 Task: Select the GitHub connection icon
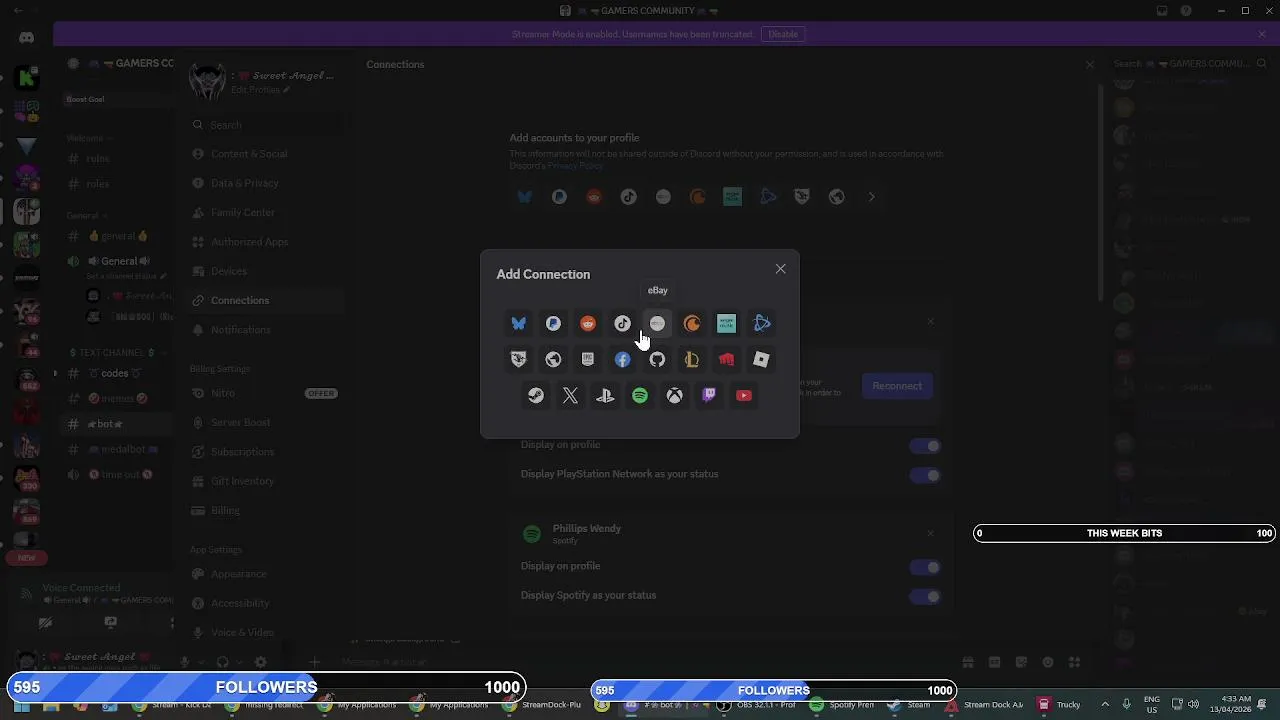(657, 359)
